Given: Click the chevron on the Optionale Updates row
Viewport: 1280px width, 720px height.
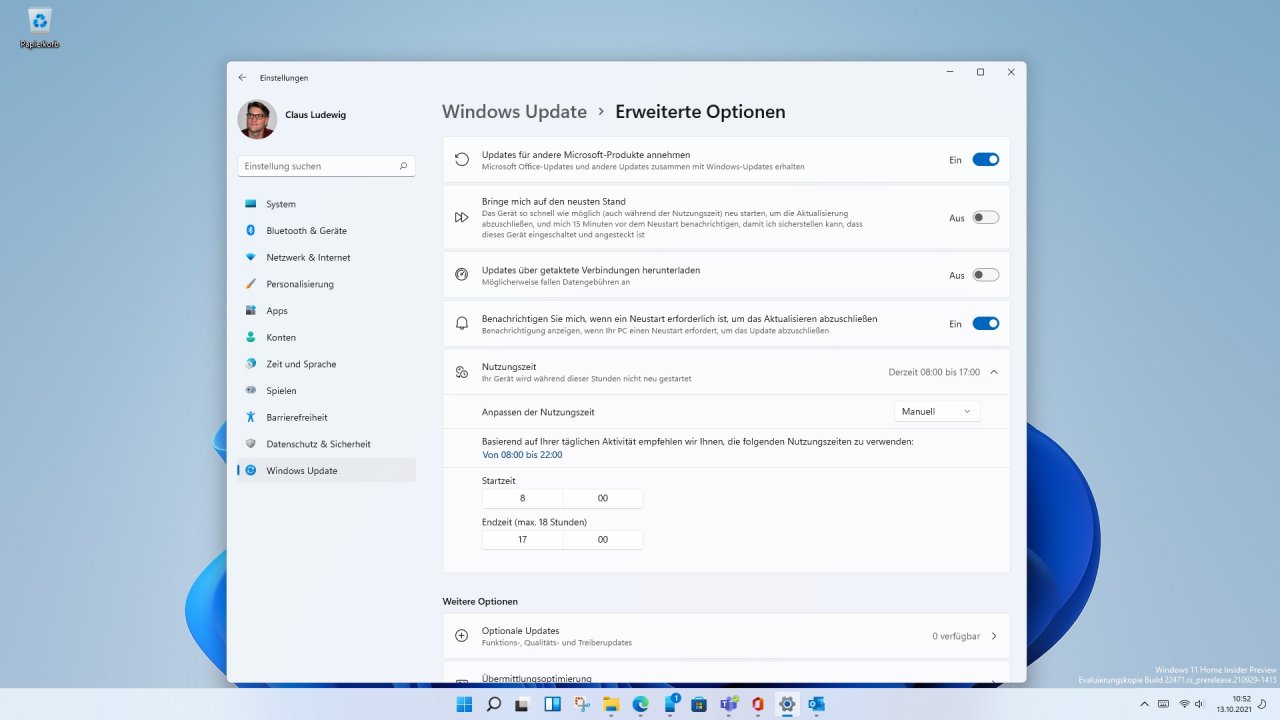Looking at the screenshot, I should [x=993, y=636].
